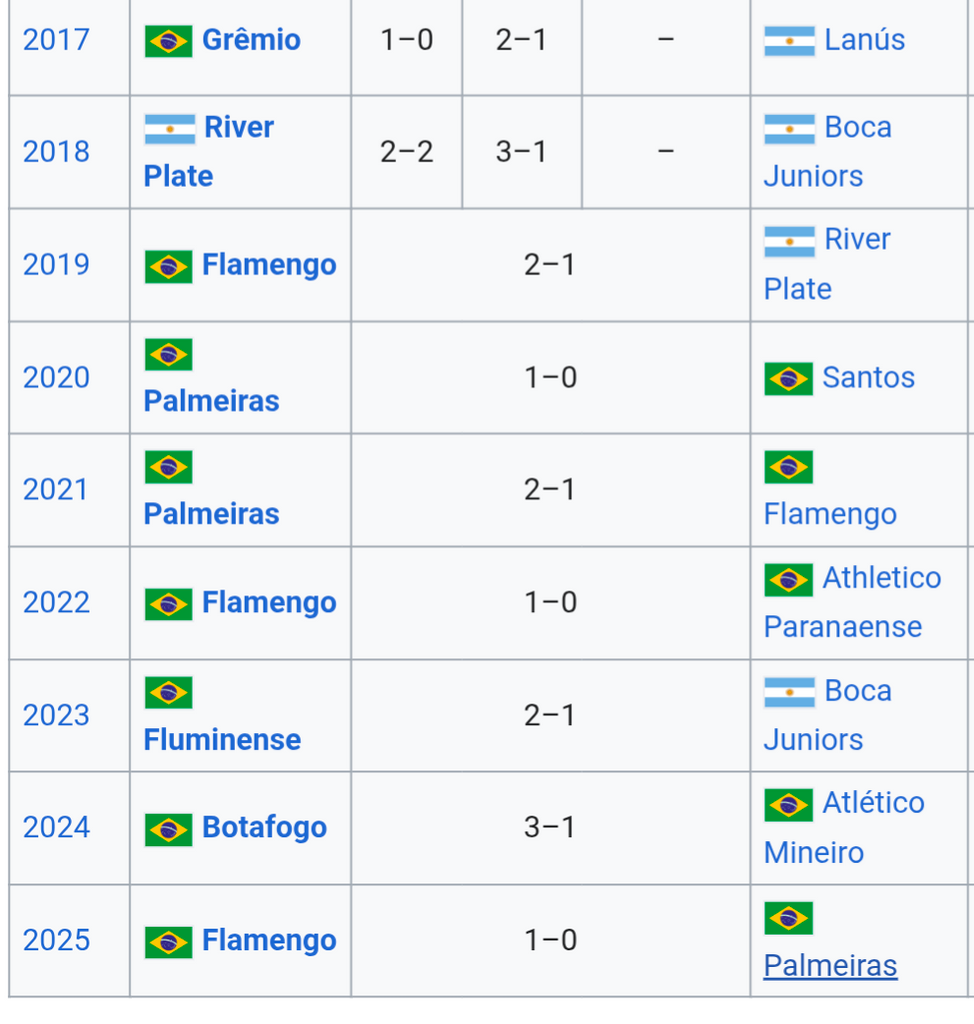974x1024 pixels.
Task: Click the Brazil flag next to Botafogo
Action: pos(168,829)
